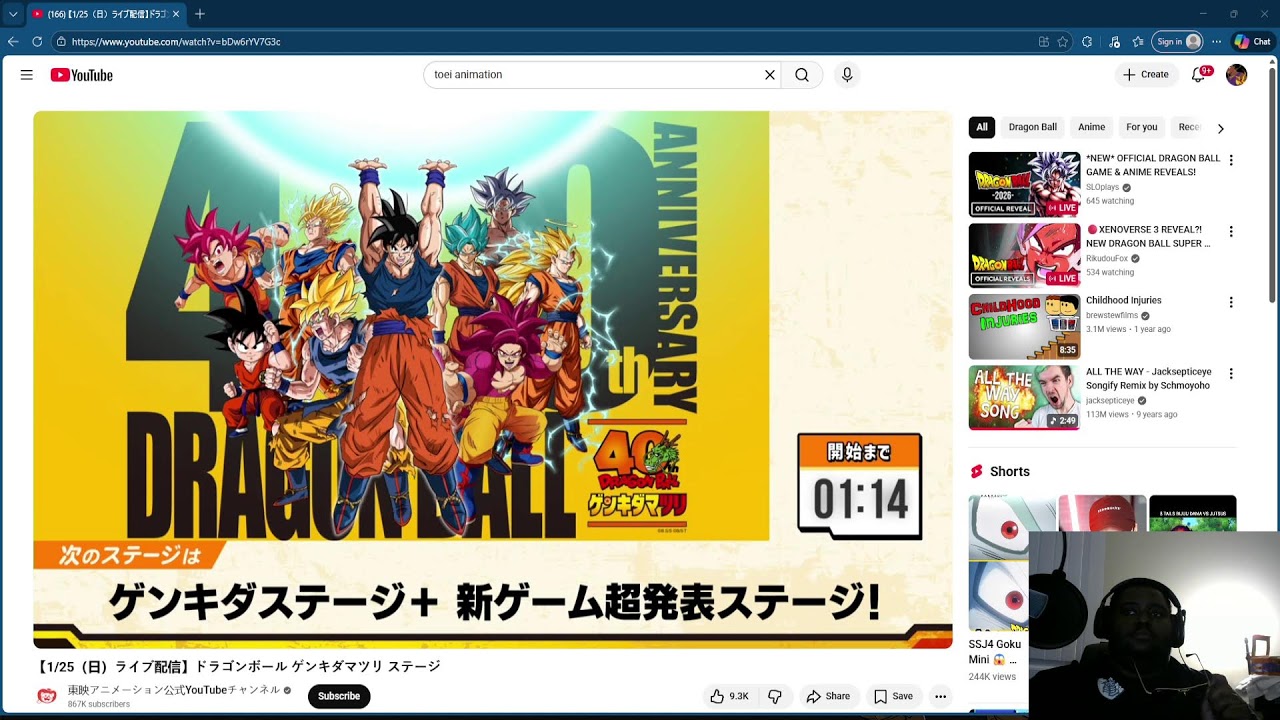Add this page to favorites star
1280x720 pixels.
click(1063, 42)
